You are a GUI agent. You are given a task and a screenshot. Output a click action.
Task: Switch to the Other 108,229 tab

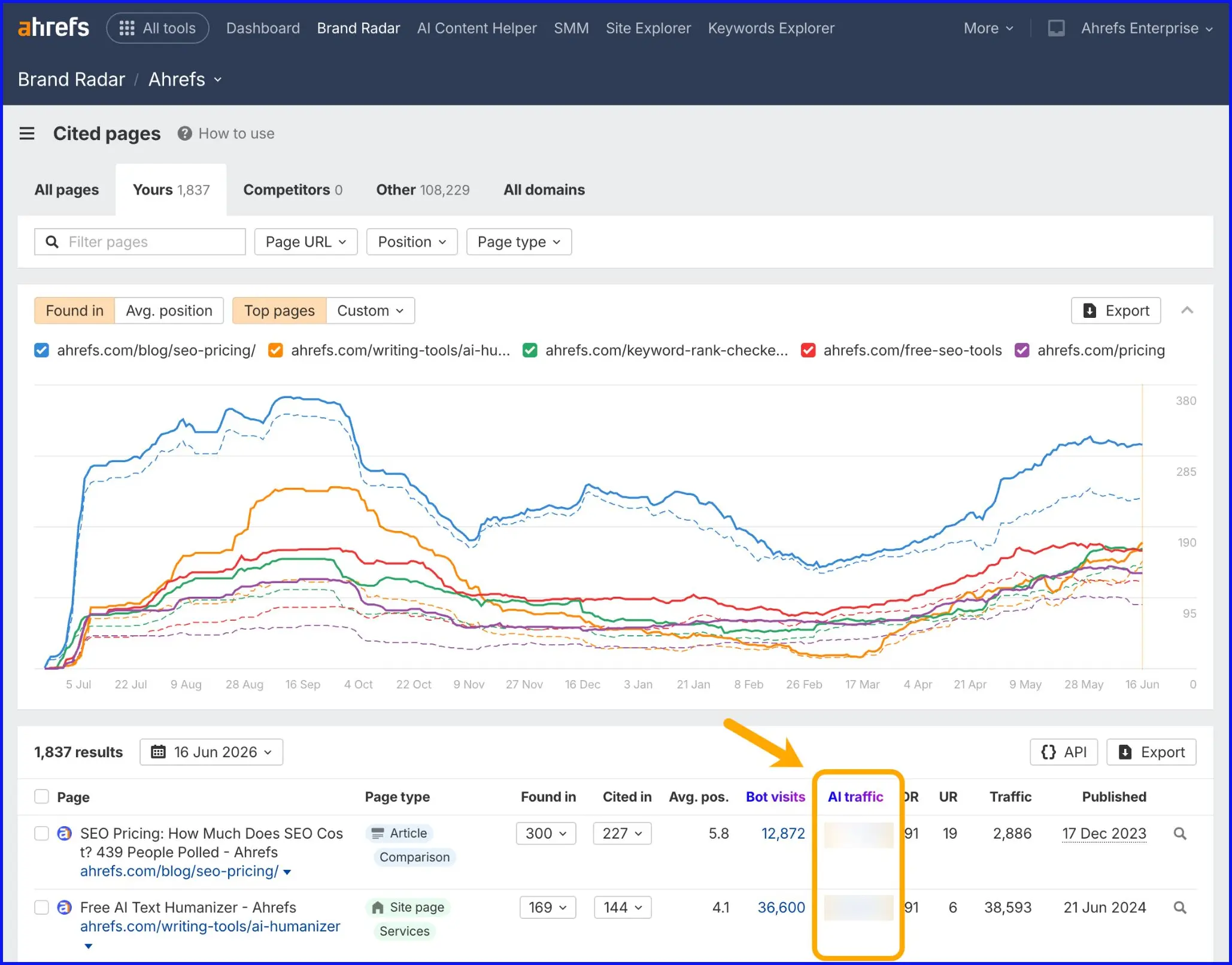423,190
